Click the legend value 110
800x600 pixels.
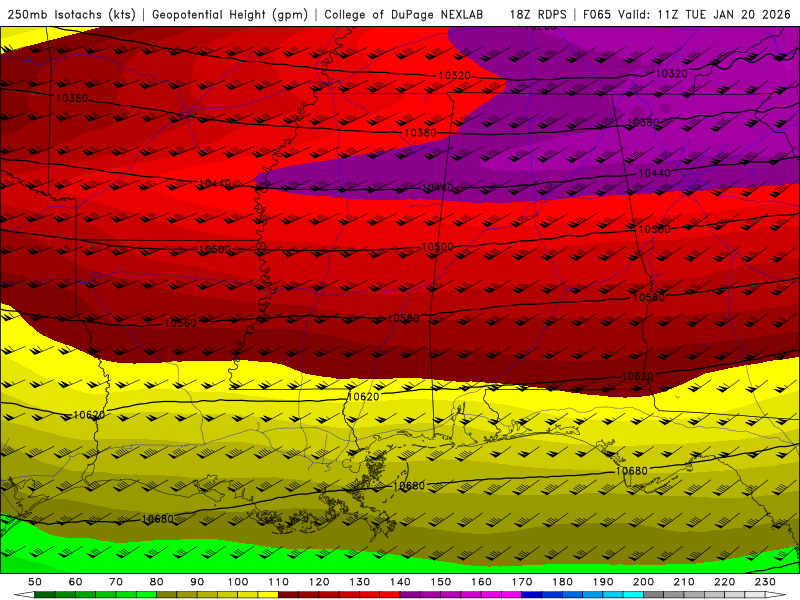pos(279,582)
